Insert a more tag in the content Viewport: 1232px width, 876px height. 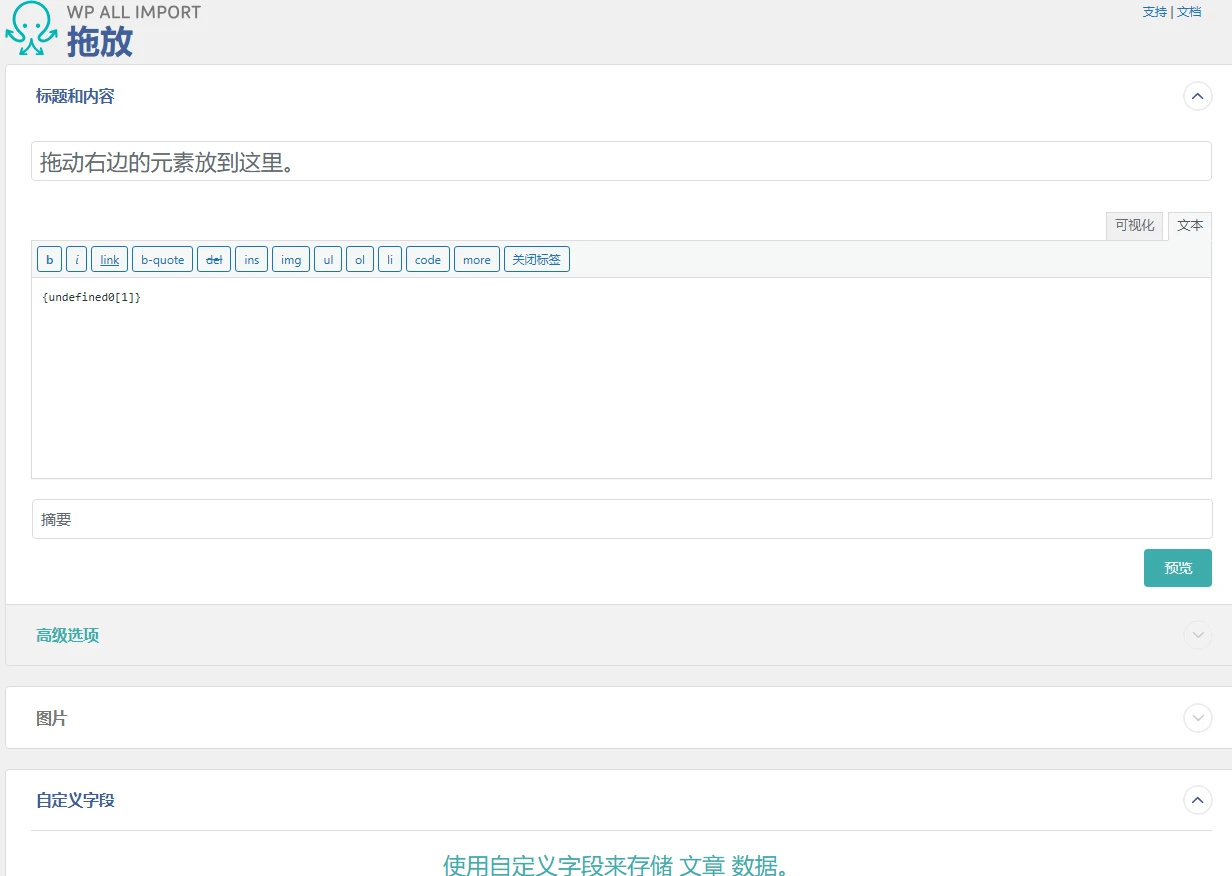476,259
